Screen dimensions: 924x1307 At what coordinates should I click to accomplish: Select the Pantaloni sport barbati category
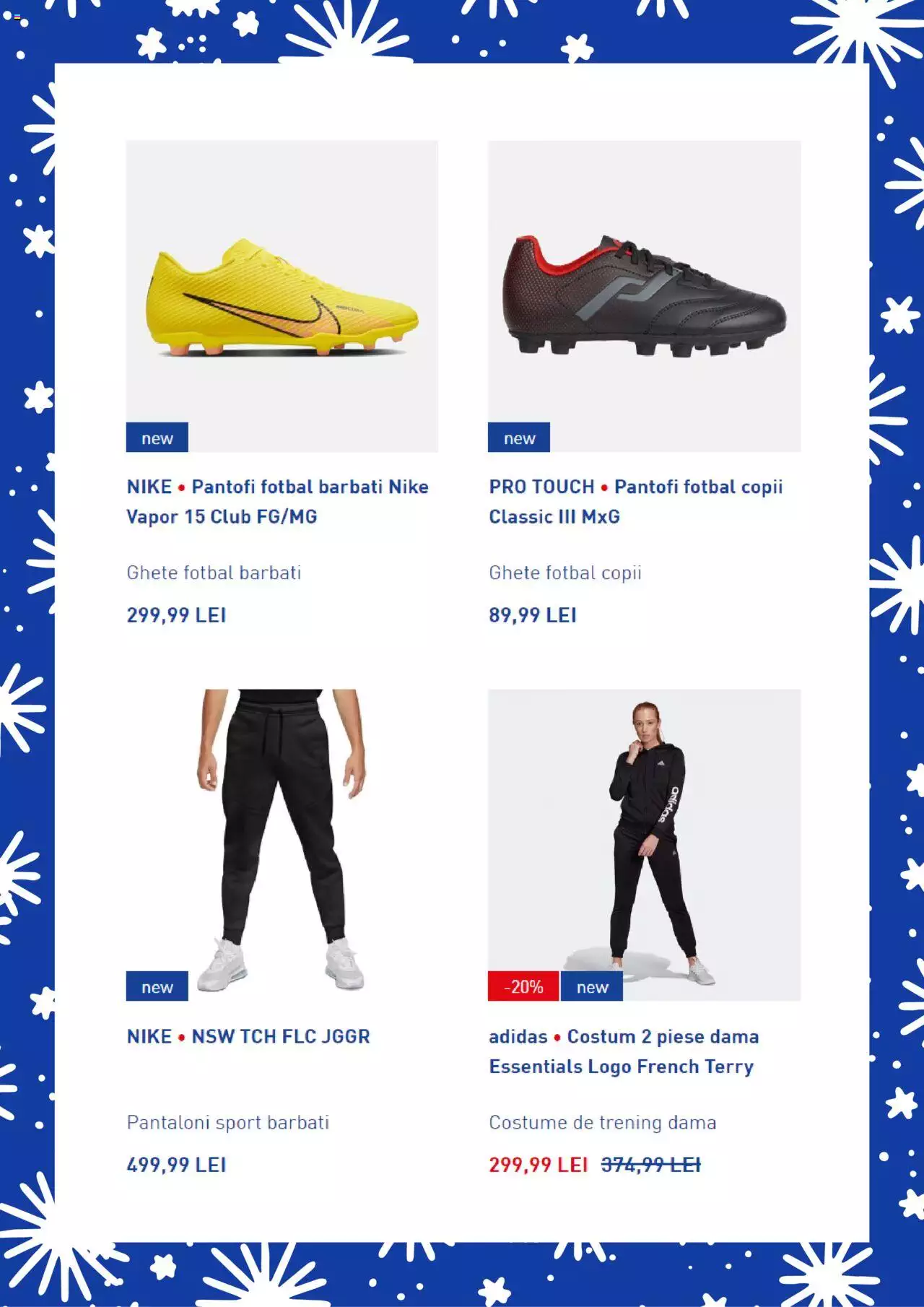tap(228, 1122)
